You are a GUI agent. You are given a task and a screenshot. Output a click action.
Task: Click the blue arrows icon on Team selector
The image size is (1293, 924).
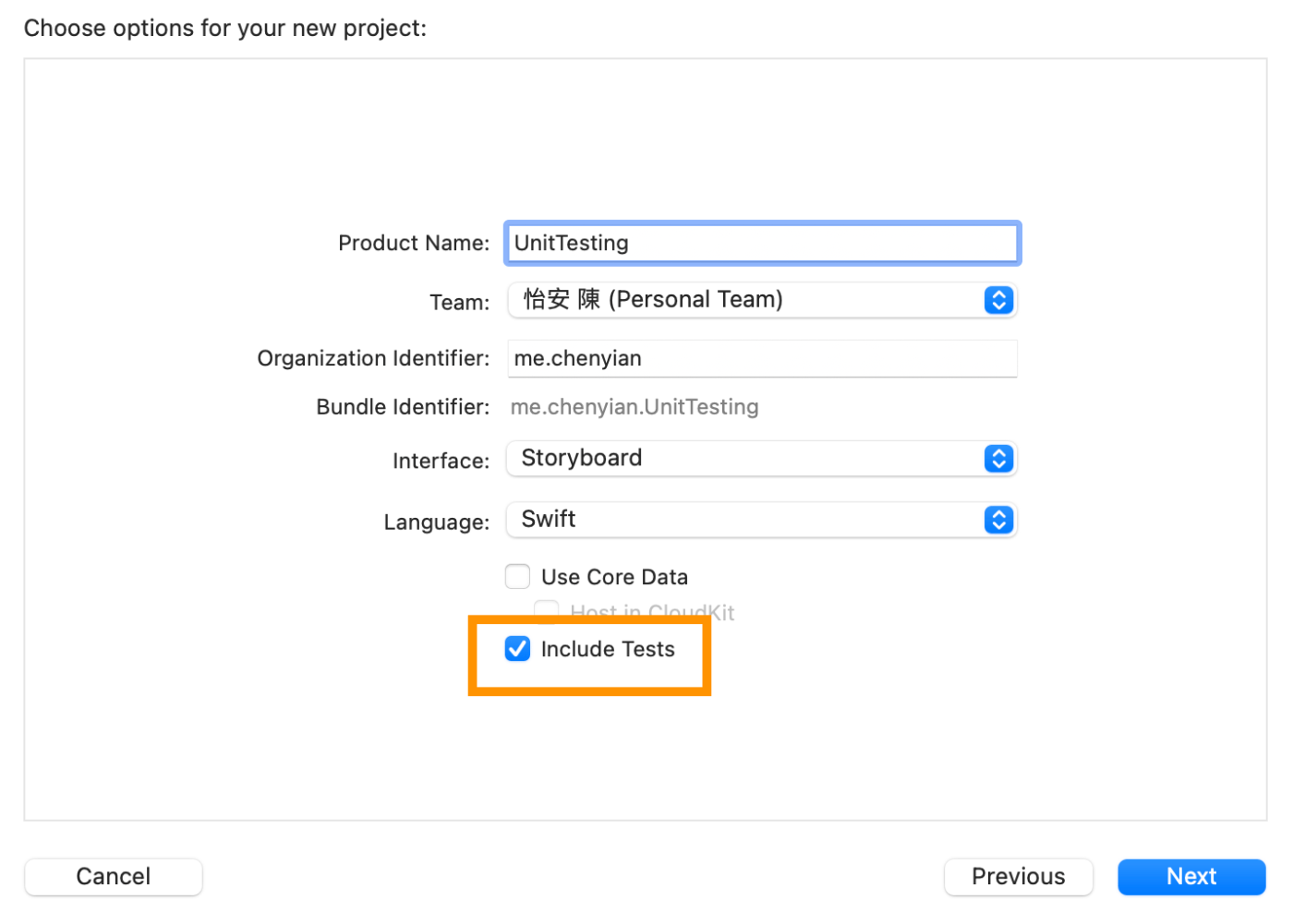click(998, 300)
